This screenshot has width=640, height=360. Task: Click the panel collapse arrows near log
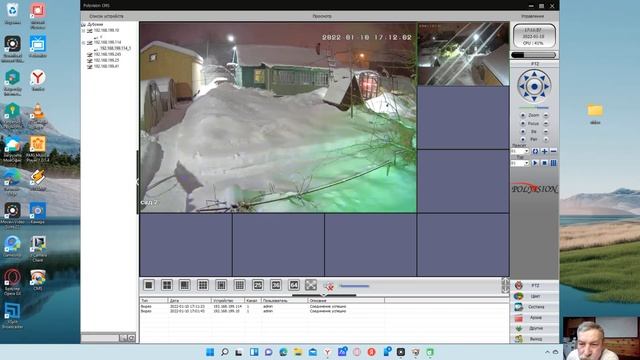tap(505, 285)
